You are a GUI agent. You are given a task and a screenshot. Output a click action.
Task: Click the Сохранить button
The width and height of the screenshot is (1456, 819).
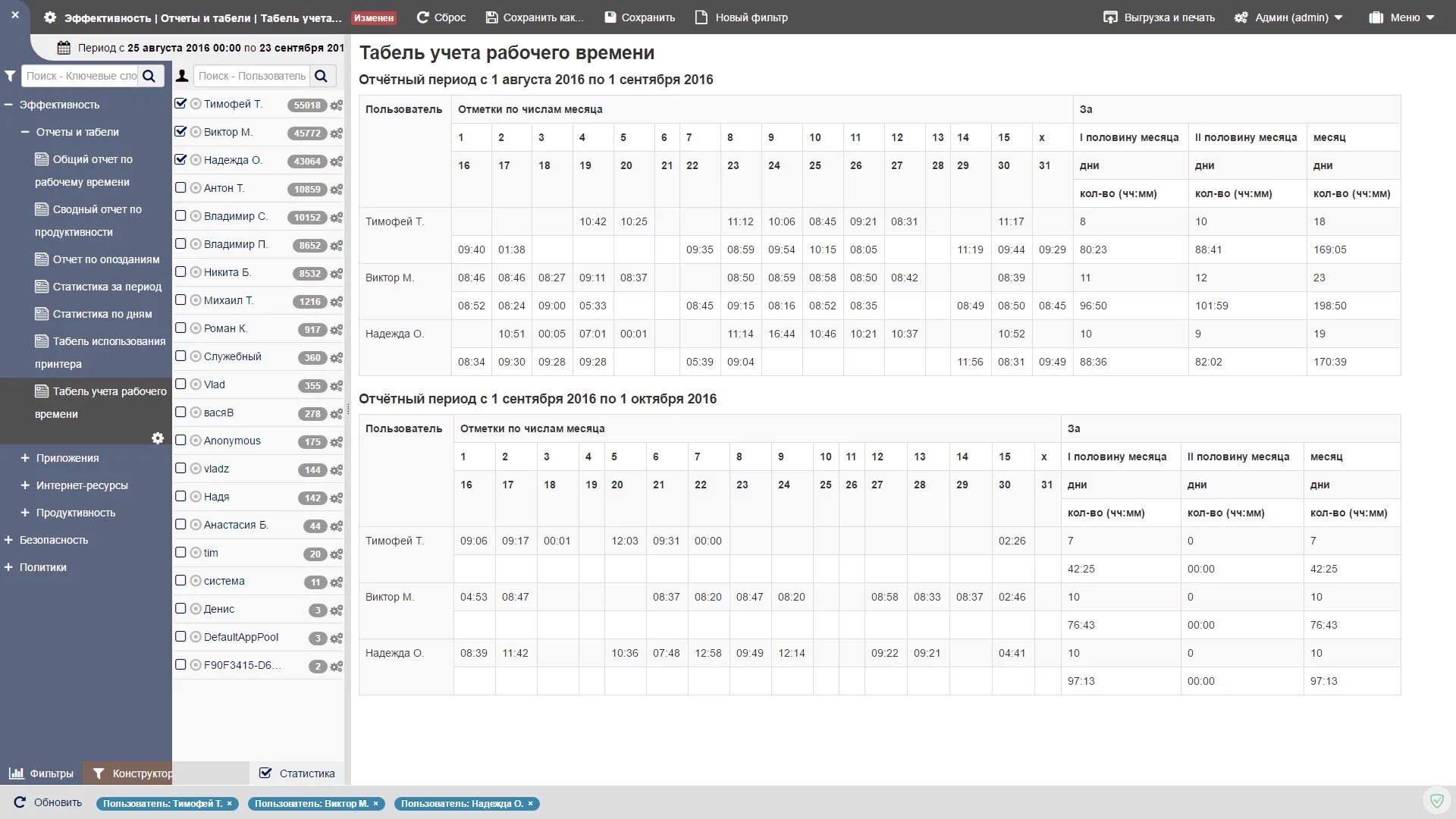(639, 17)
